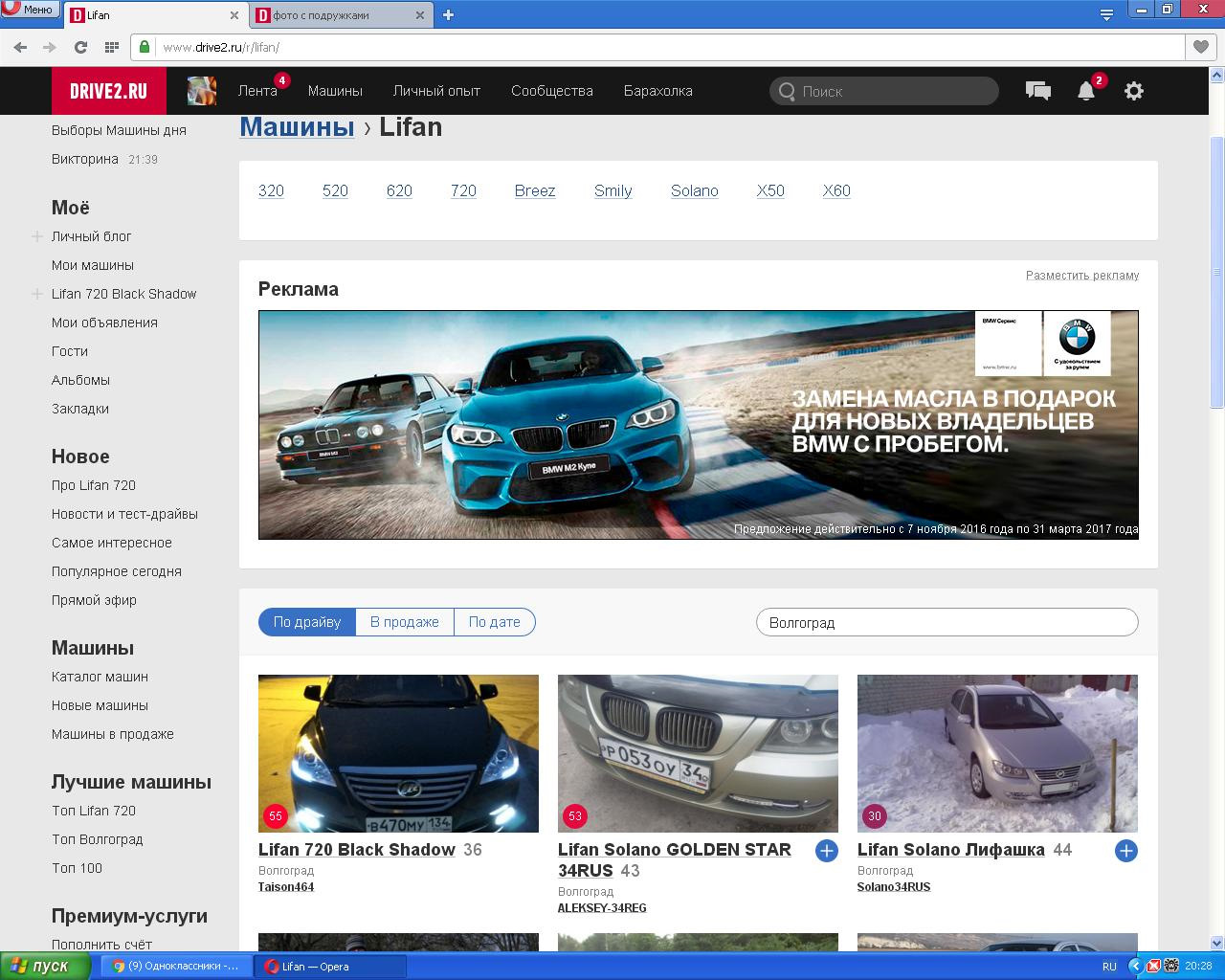Click the green secure padlock icon
Image resolution: width=1225 pixels, height=980 pixels.
point(145,47)
